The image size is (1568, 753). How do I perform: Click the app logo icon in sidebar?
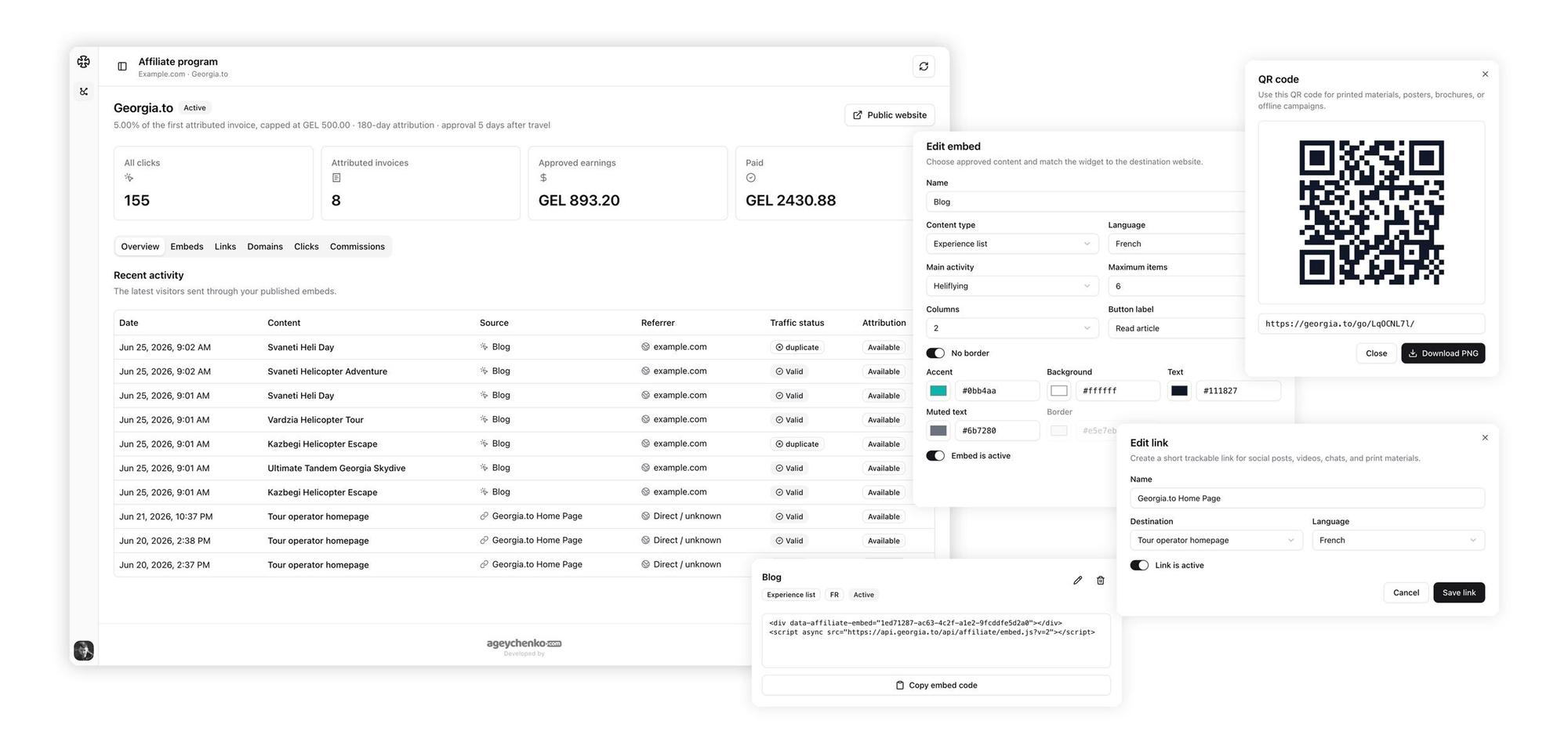pos(84,62)
